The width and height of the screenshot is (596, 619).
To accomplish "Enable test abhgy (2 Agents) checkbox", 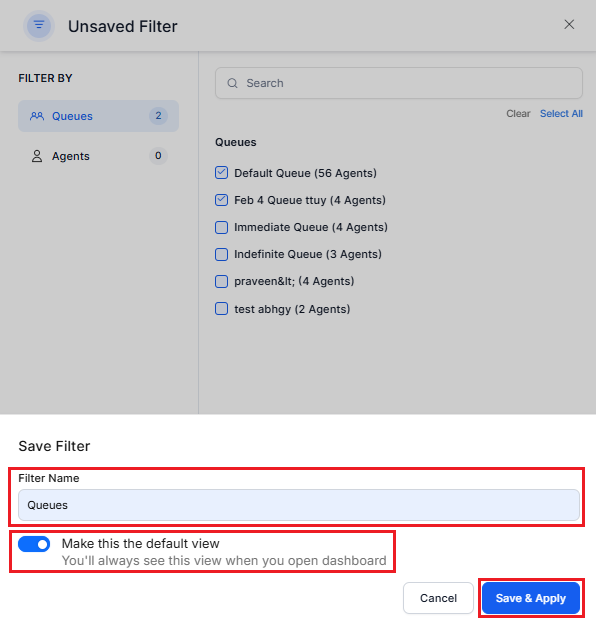I will pos(221,309).
